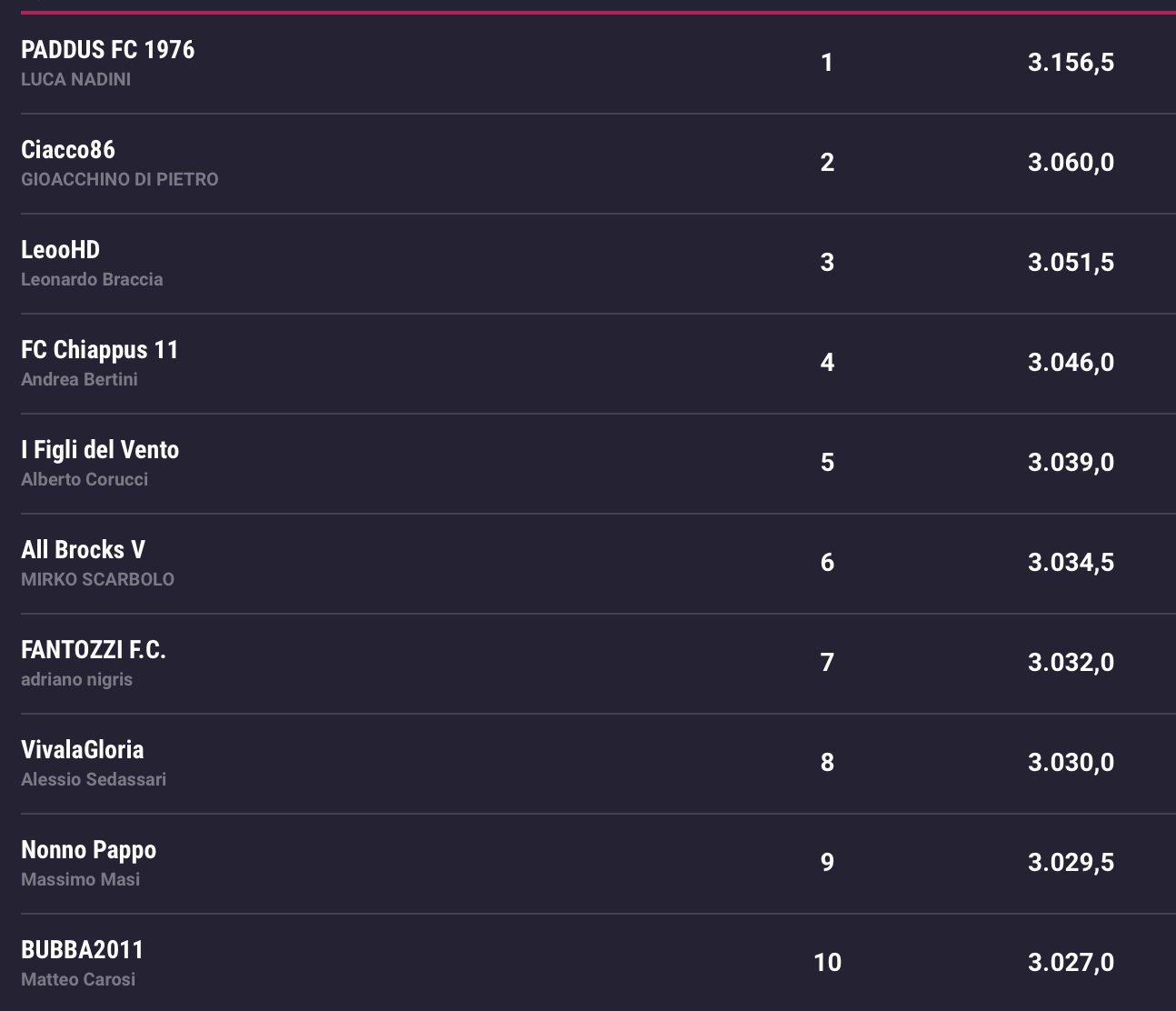Click the 3.060,0 points score
The width and height of the screenshot is (1176, 1011).
tap(1071, 162)
